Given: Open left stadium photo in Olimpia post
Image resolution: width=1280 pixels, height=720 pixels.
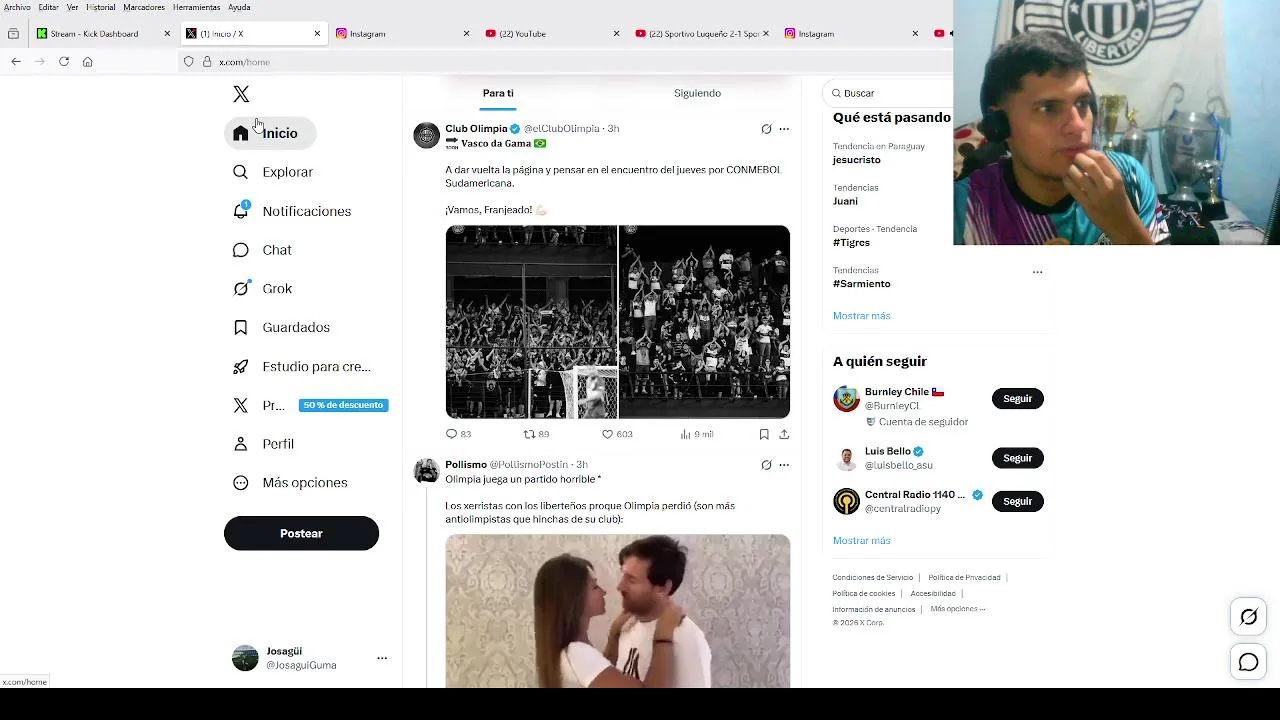Looking at the screenshot, I should click(531, 322).
